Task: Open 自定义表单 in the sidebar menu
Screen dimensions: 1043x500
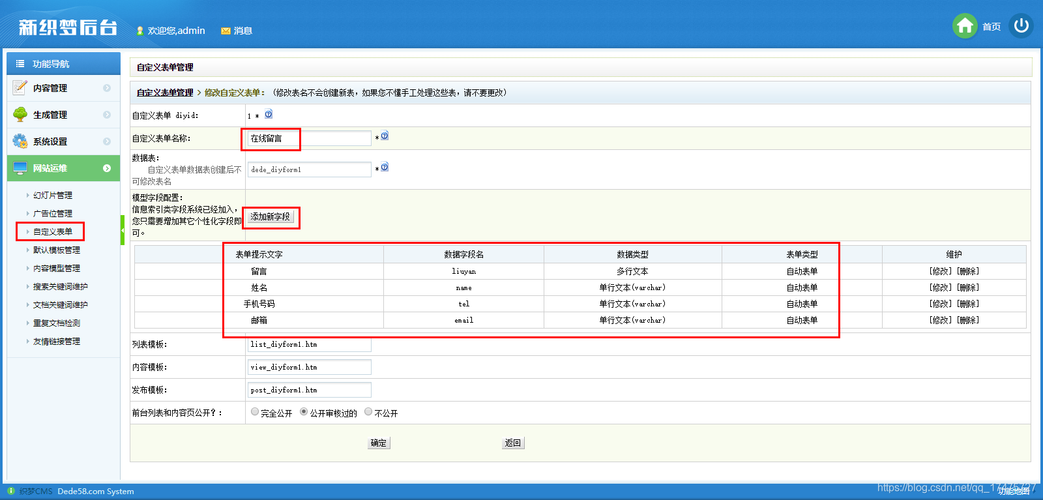Action: (x=52, y=232)
